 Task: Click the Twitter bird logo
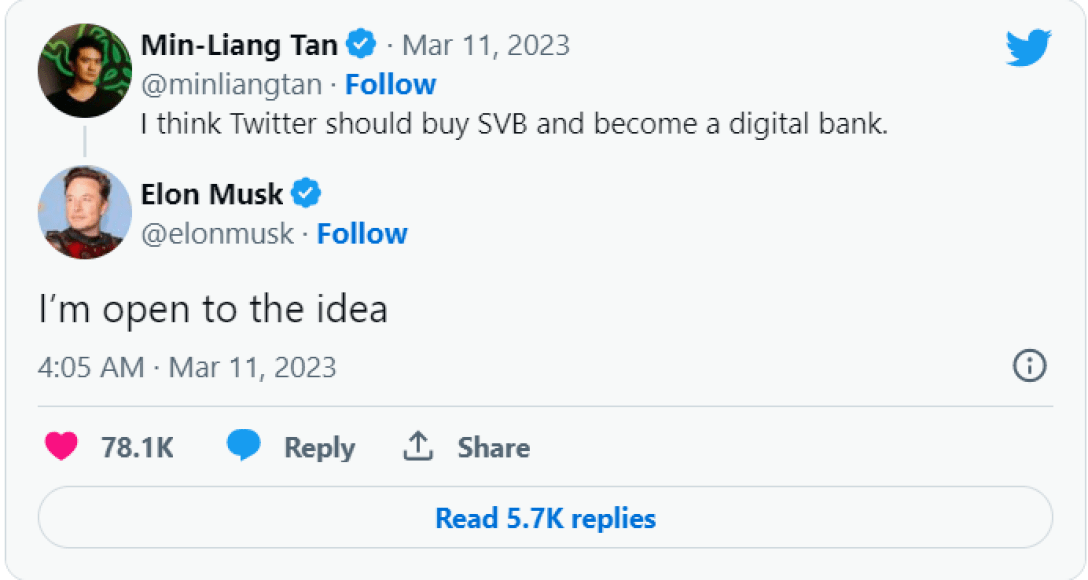[1028, 47]
